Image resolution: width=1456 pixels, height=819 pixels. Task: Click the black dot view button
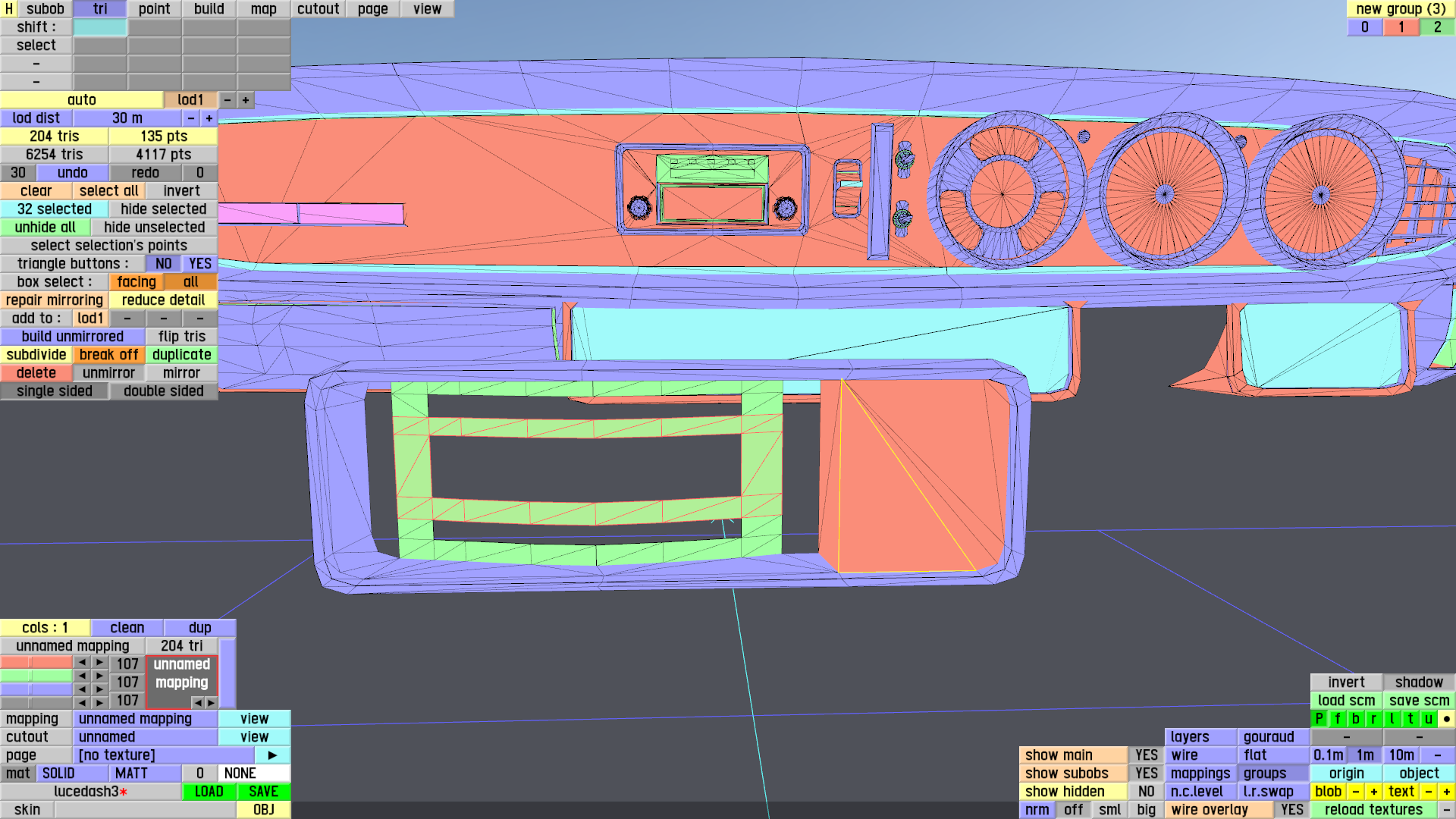click(x=1446, y=719)
